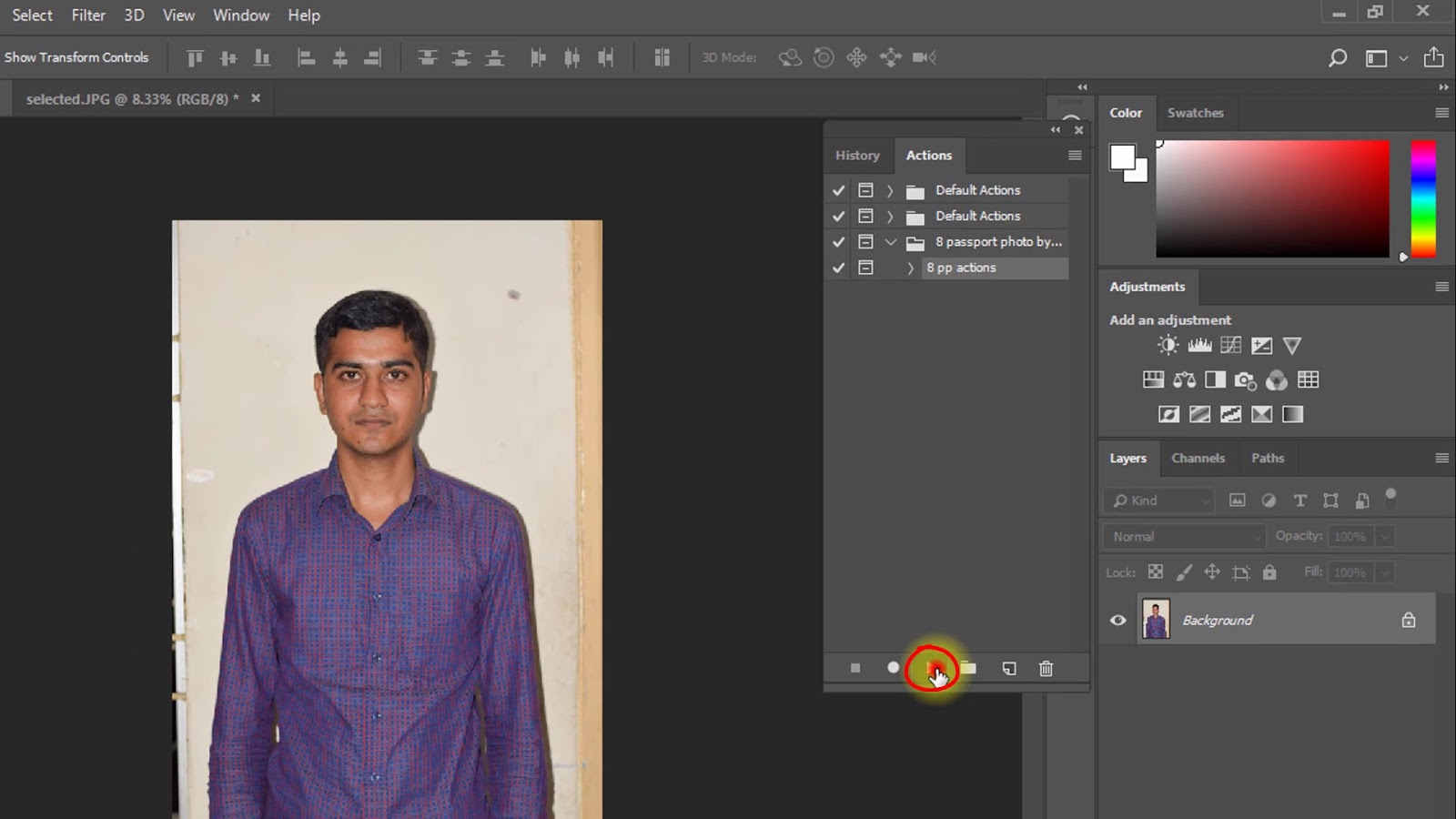Delete action using trash icon
Screen dimensions: 1456x819
pos(1046,668)
